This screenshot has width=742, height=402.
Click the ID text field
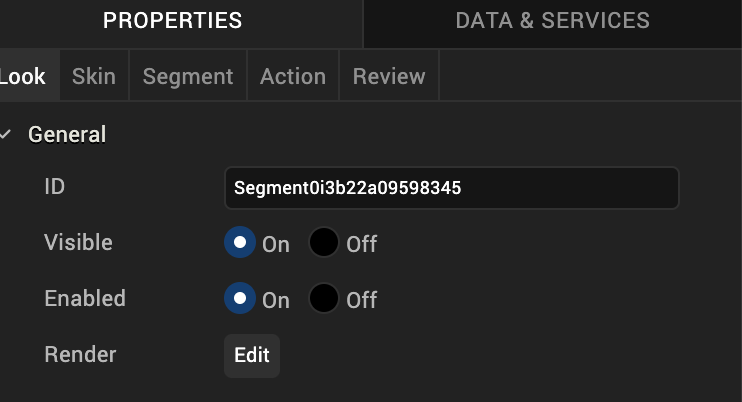coord(451,188)
